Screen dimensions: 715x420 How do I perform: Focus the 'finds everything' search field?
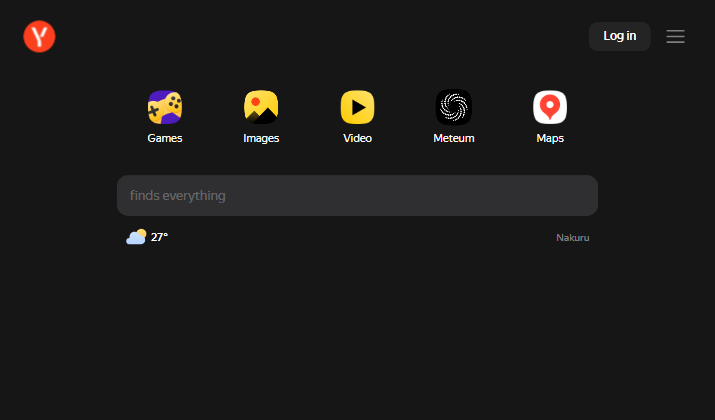357,196
